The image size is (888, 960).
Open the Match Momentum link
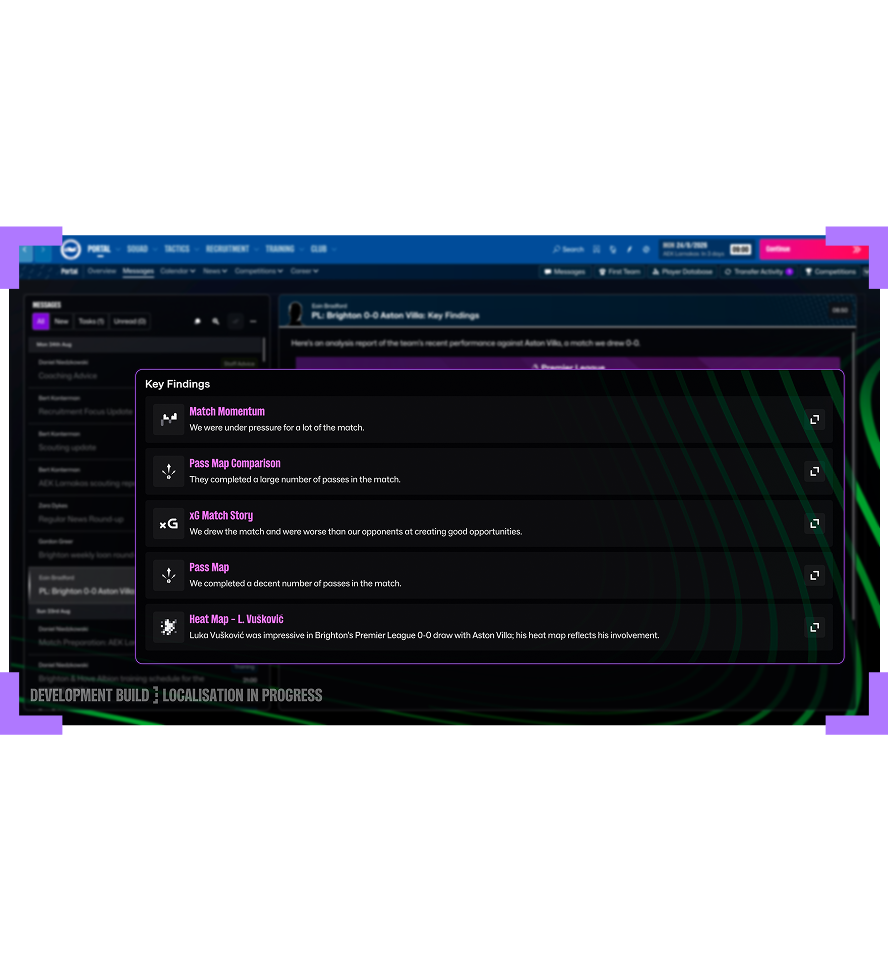(x=227, y=411)
